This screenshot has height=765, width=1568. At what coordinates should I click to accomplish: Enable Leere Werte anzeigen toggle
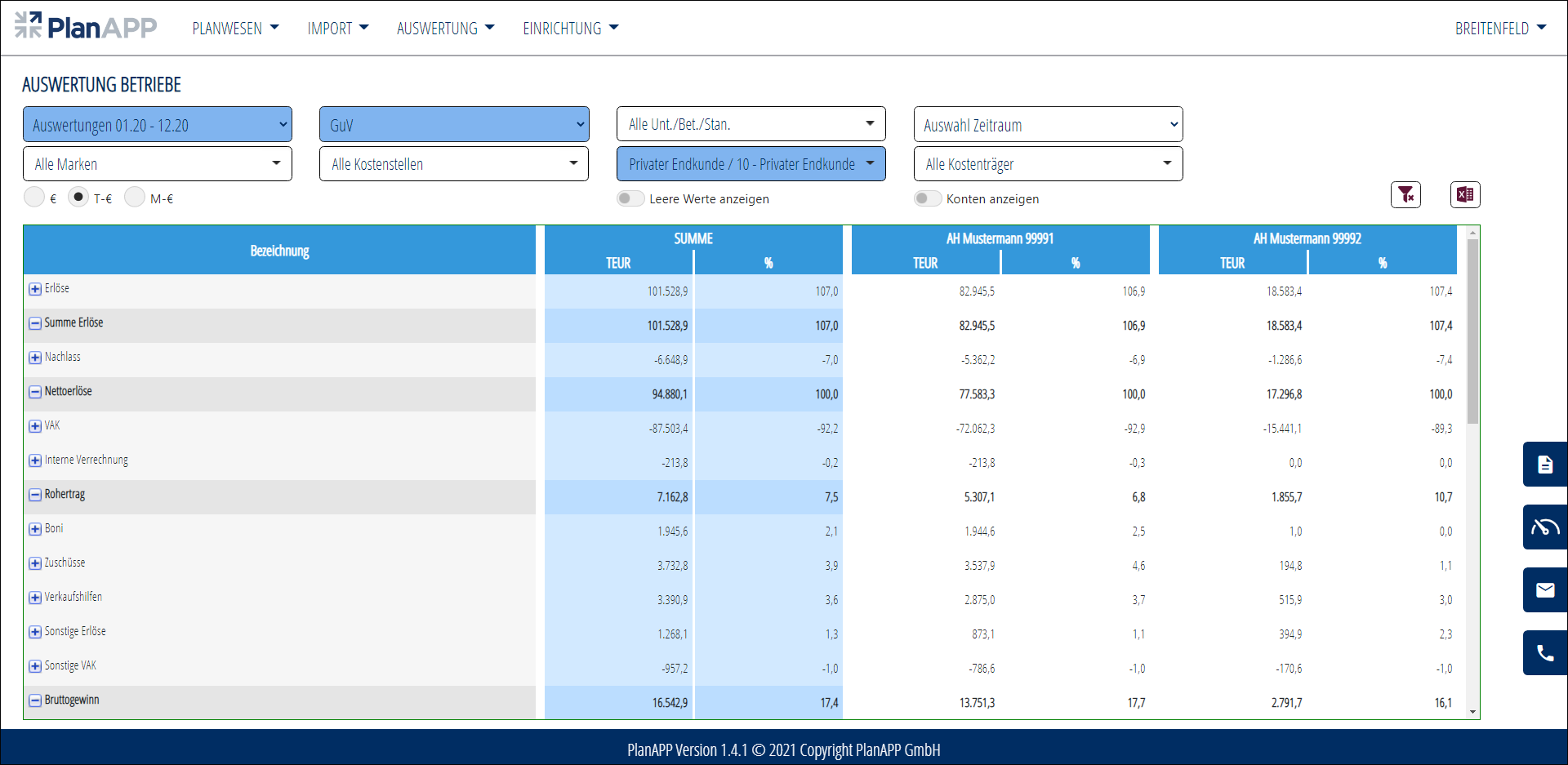630,198
